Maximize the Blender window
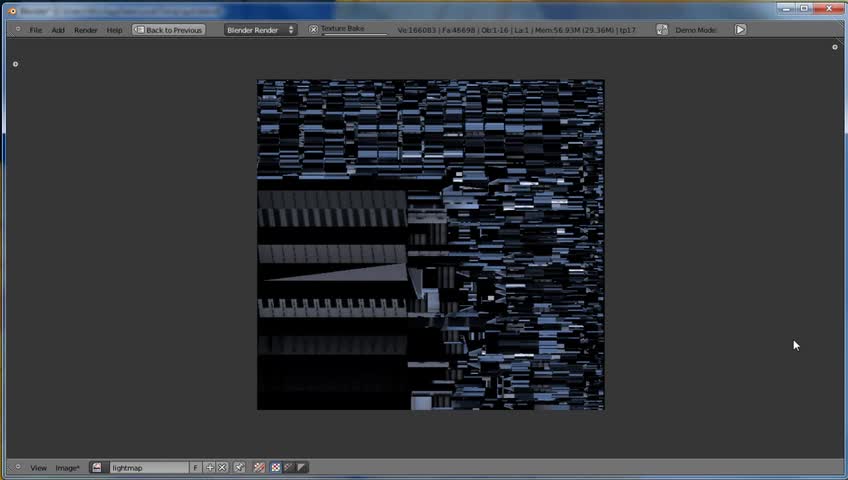This screenshot has height=480, width=848. click(x=804, y=9)
